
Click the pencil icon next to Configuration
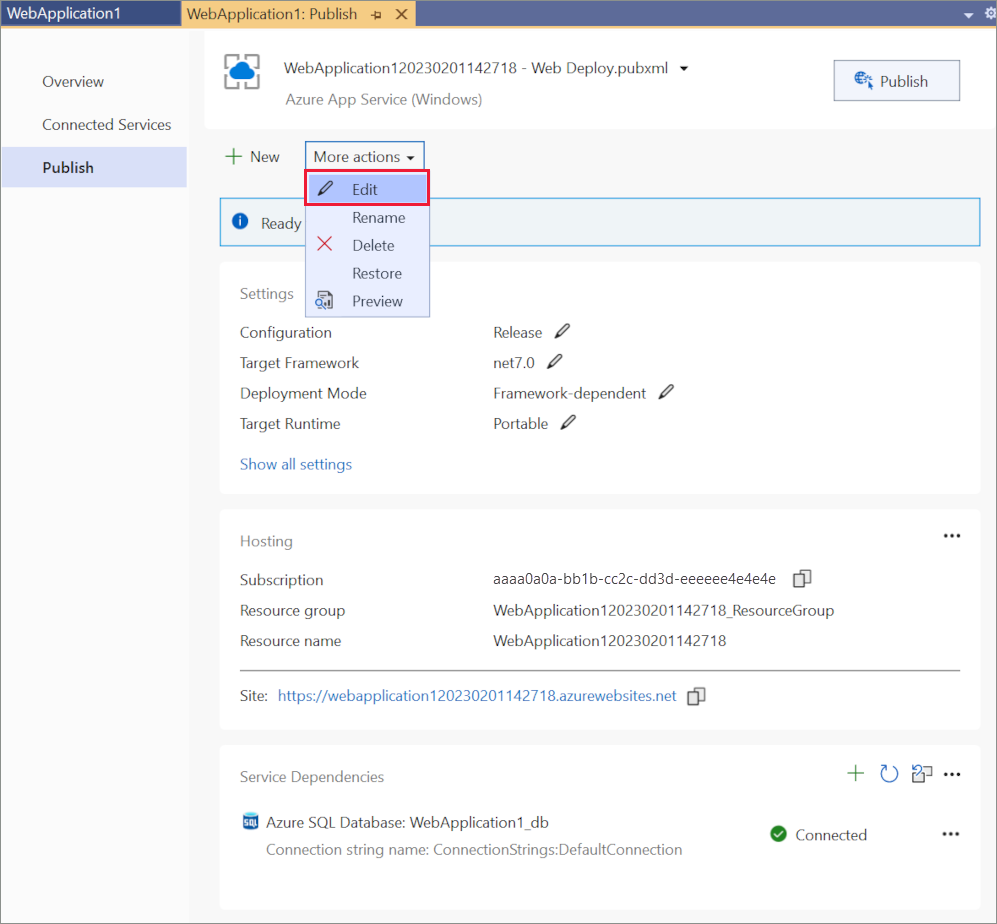pos(561,330)
